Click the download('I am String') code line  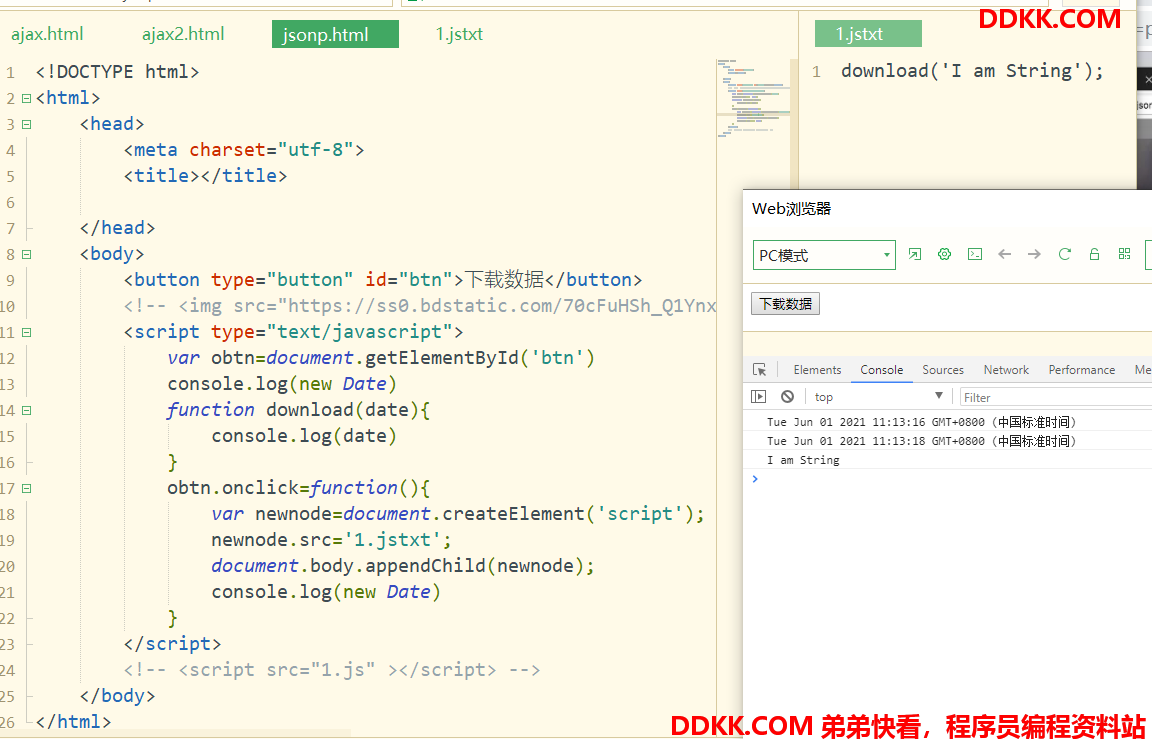click(972, 71)
